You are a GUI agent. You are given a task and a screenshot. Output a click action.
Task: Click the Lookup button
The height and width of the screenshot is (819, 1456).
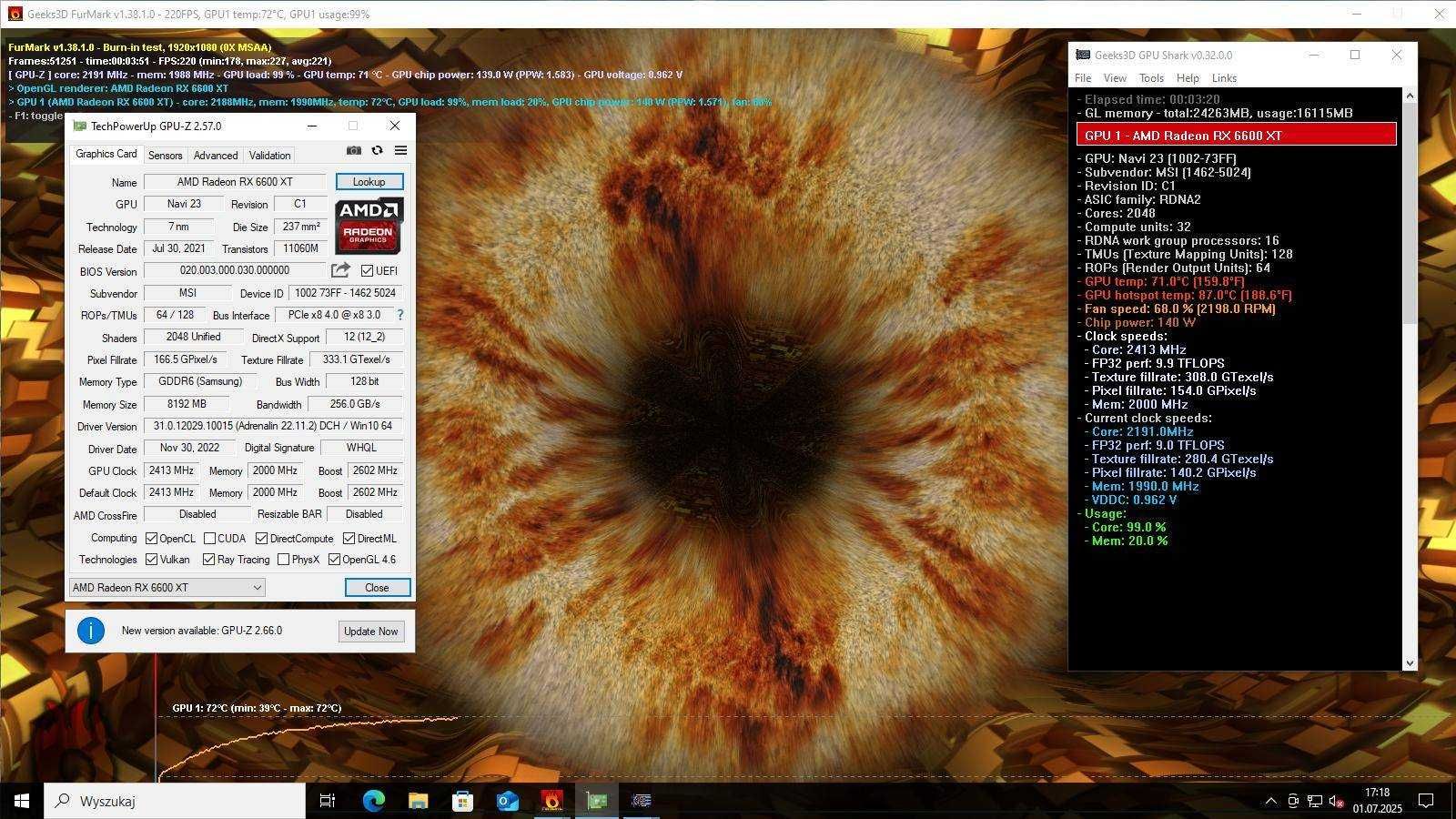(369, 182)
